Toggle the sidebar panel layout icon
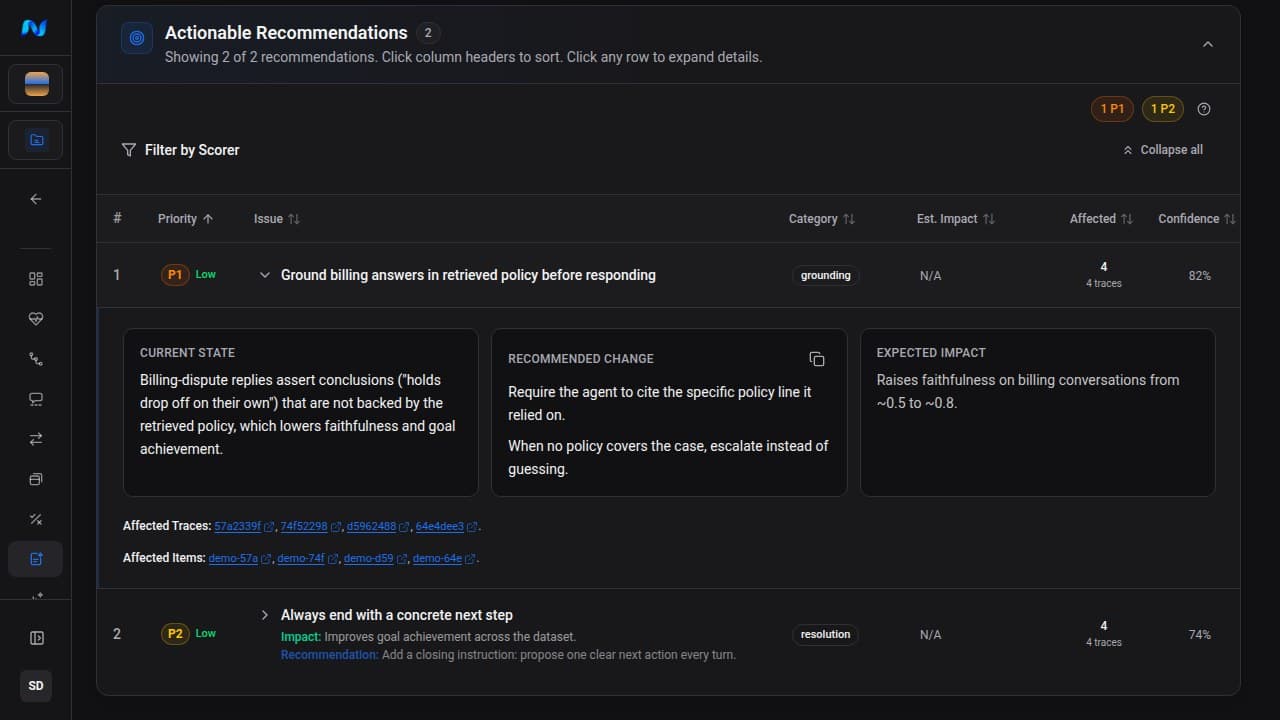 pyautogui.click(x=36, y=638)
